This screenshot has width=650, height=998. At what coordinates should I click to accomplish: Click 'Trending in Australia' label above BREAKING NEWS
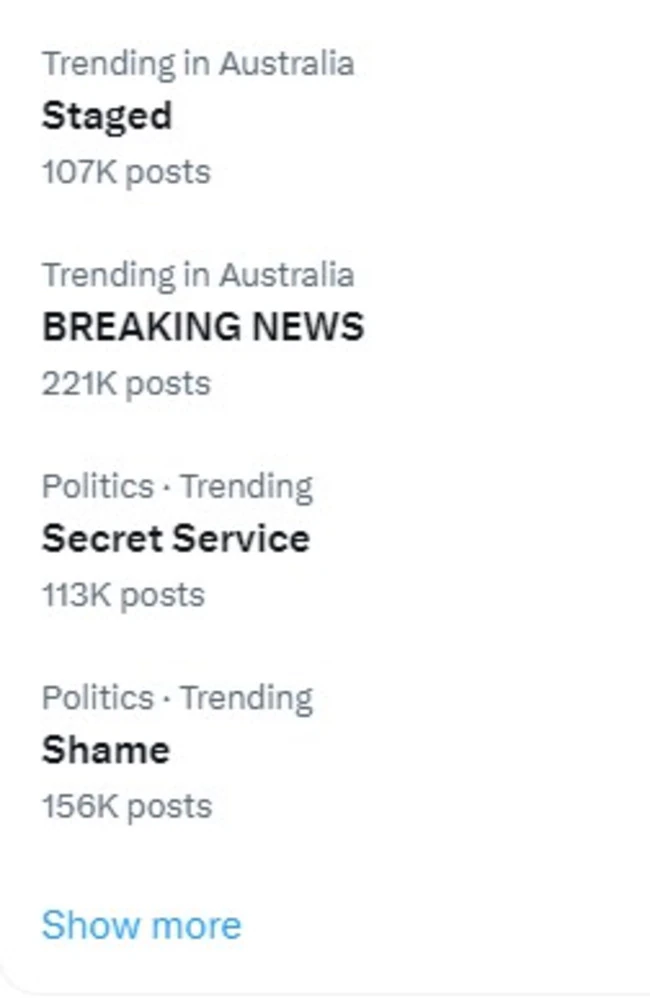[x=197, y=275]
